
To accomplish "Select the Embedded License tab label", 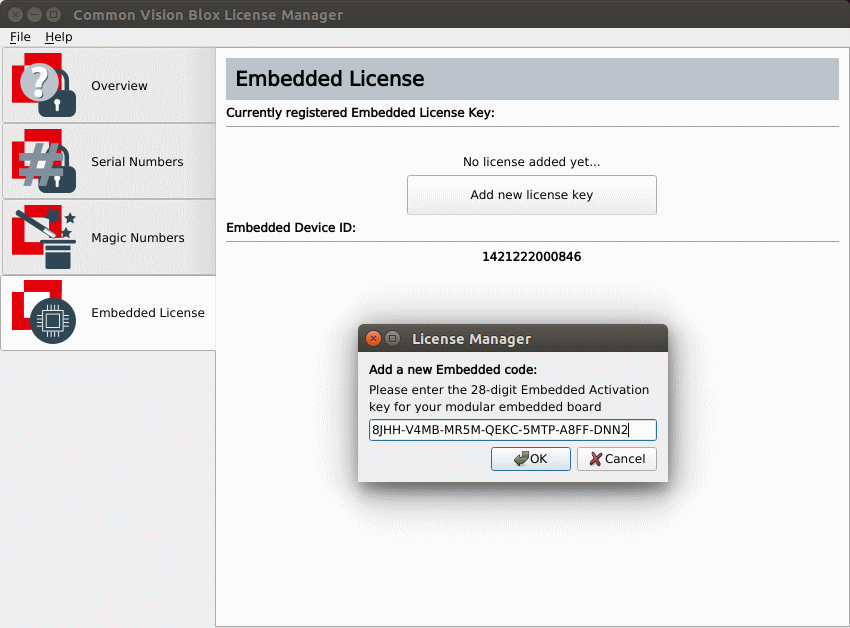I will point(148,313).
